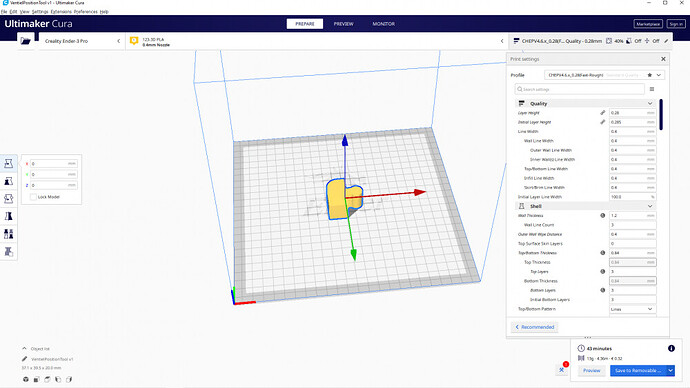The width and height of the screenshot is (690, 388).
Task: Click the link icon beside Layer Height
Action: [x=602, y=113]
